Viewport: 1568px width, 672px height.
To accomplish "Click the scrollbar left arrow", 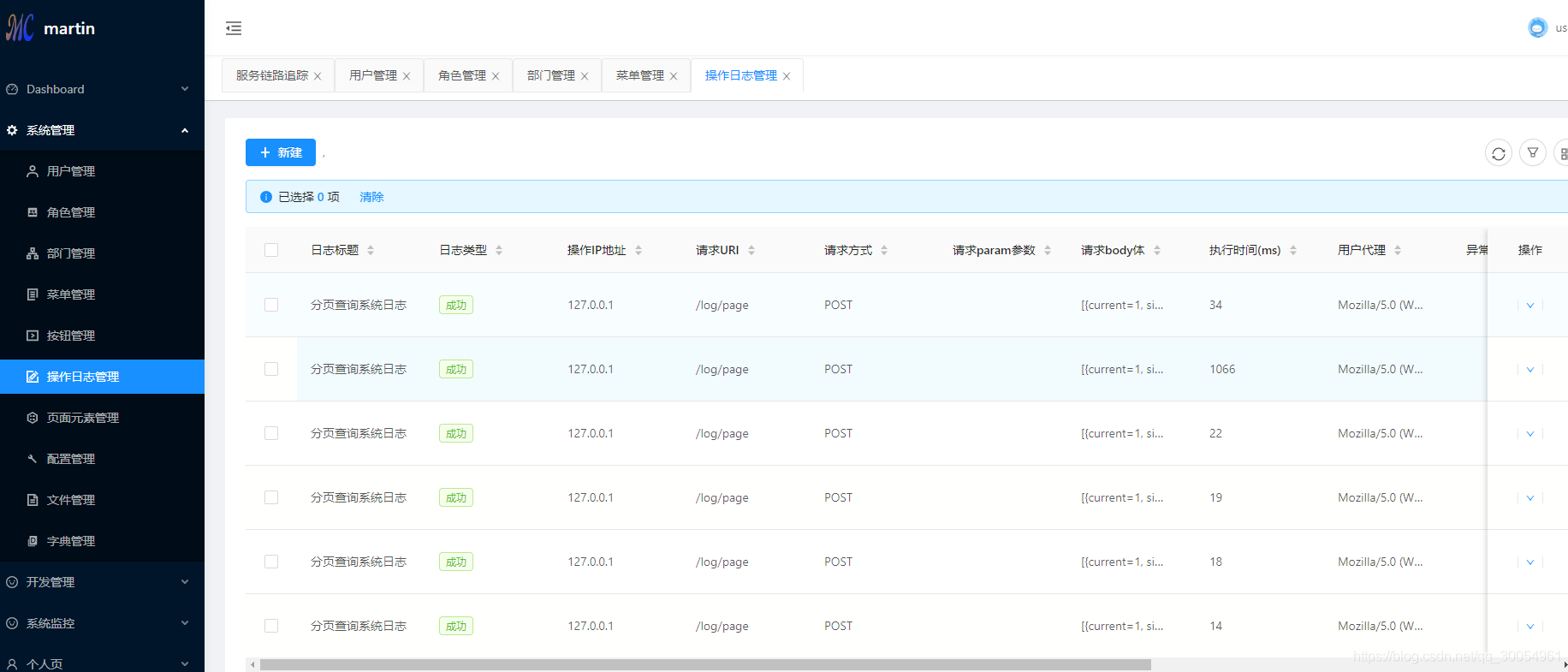I will [252, 664].
